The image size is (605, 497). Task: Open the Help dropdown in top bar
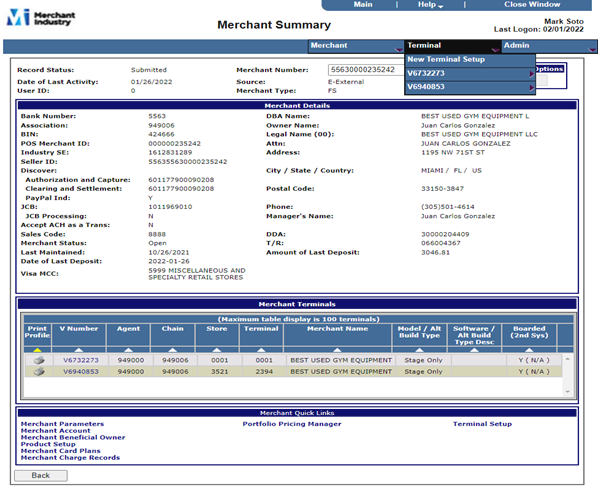coord(430,5)
